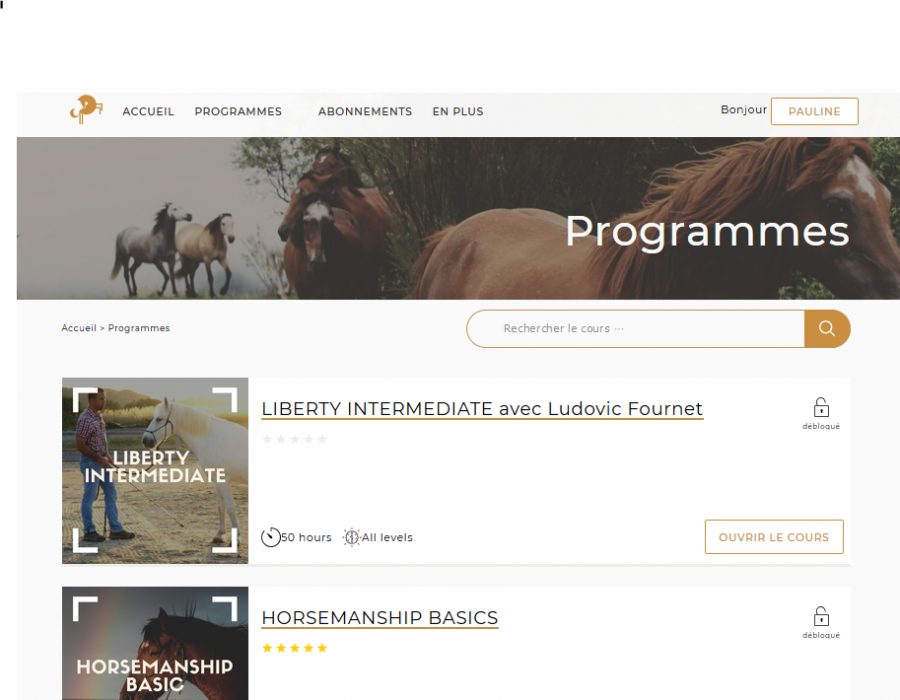Click the magnifying glass search button
Viewport: 900px width, 700px height.
tap(826, 329)
